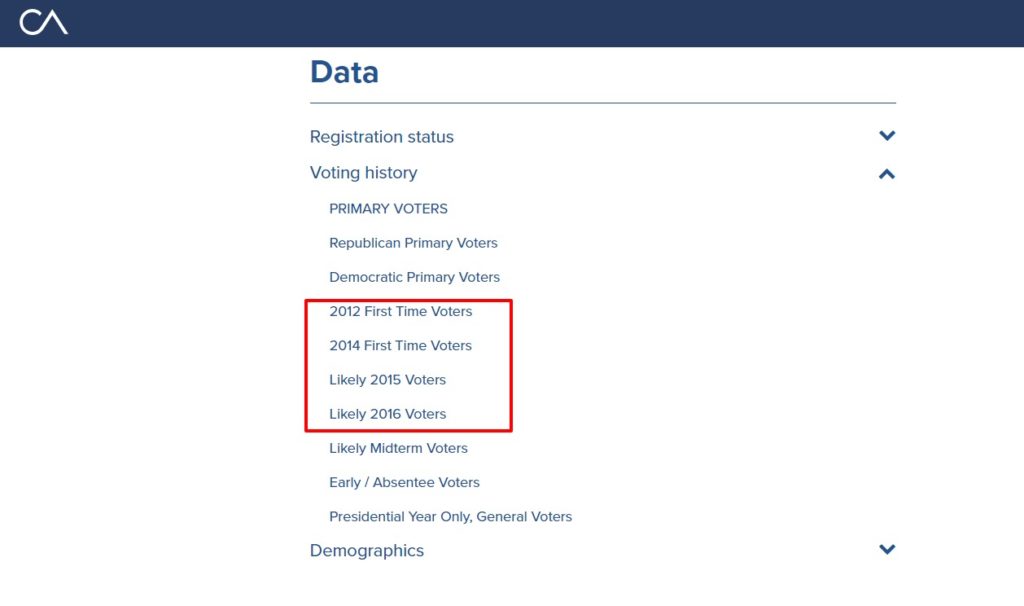Image resolution: width=1024 pixels, height=606 pixels.
Task: Choose Likely Midterm Voters
Action: pyautogui.click(x=398, y=448)
